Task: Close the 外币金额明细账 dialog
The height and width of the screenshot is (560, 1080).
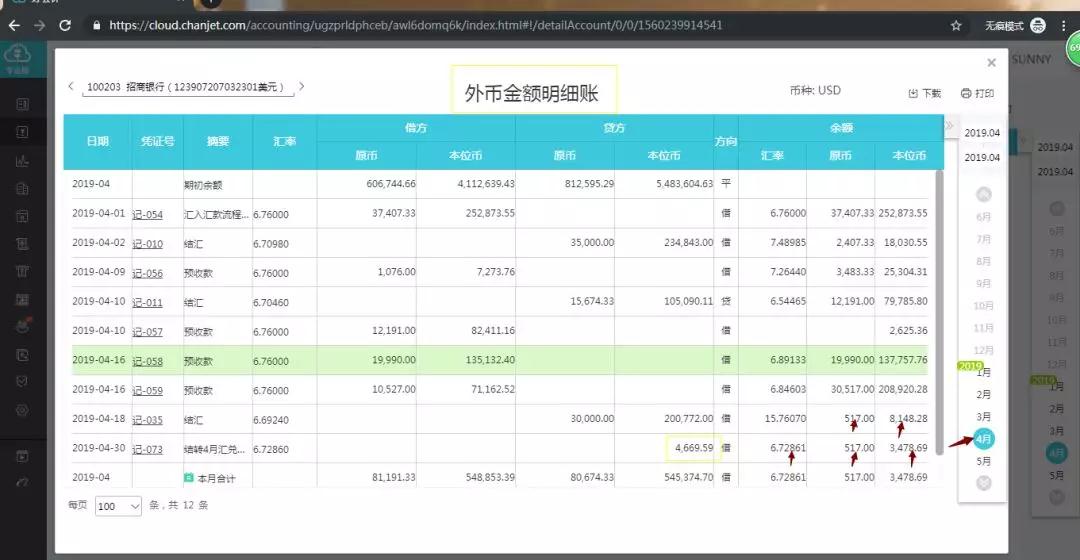Action: pyautogui.click(x=991, y=63)
